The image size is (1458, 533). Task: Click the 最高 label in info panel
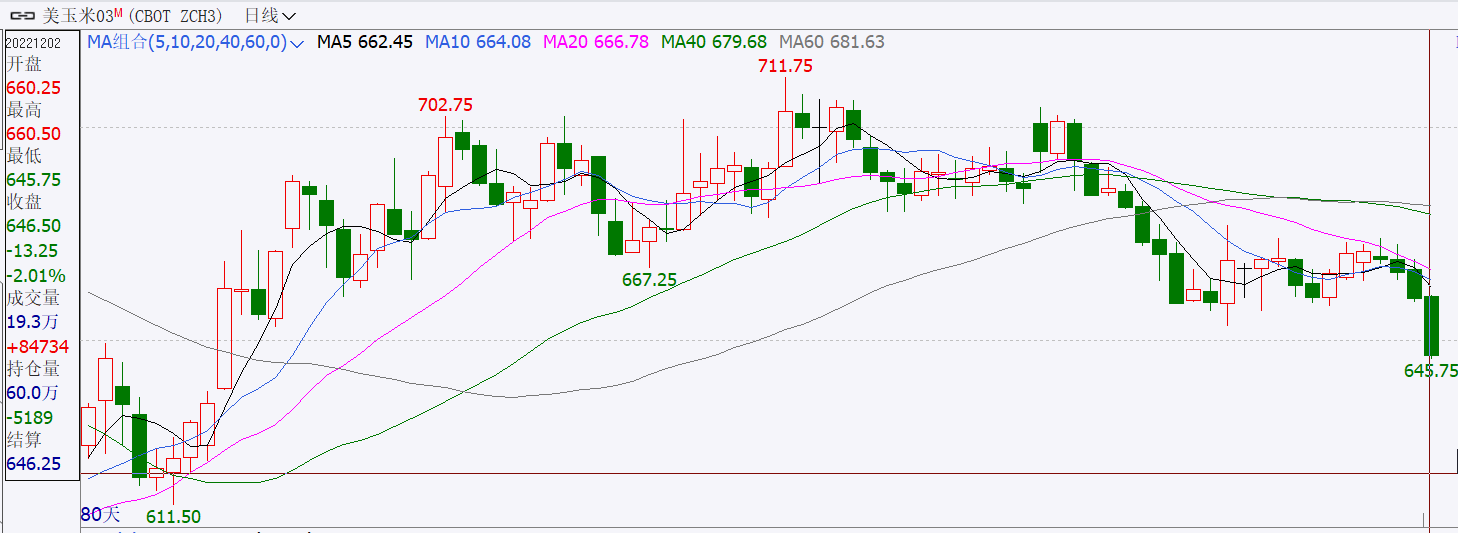click(24, 111)
